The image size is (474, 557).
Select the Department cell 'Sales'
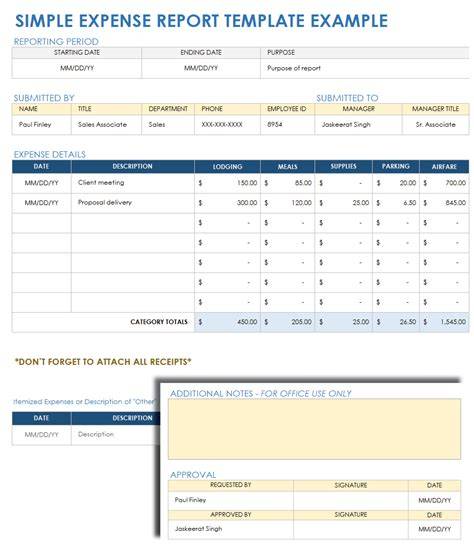point(168,125)
